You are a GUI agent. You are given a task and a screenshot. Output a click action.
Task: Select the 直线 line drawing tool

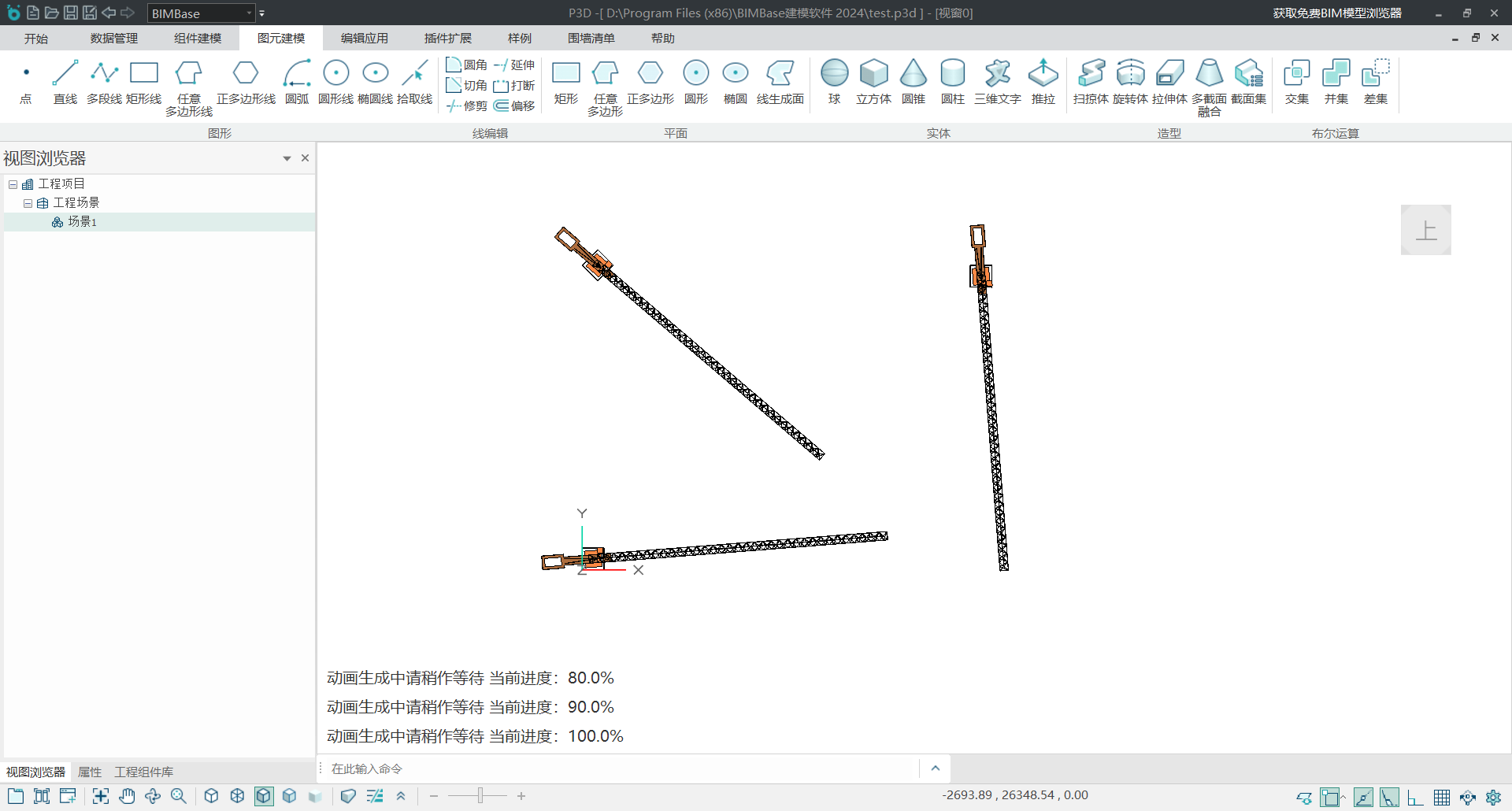point(65,82)
